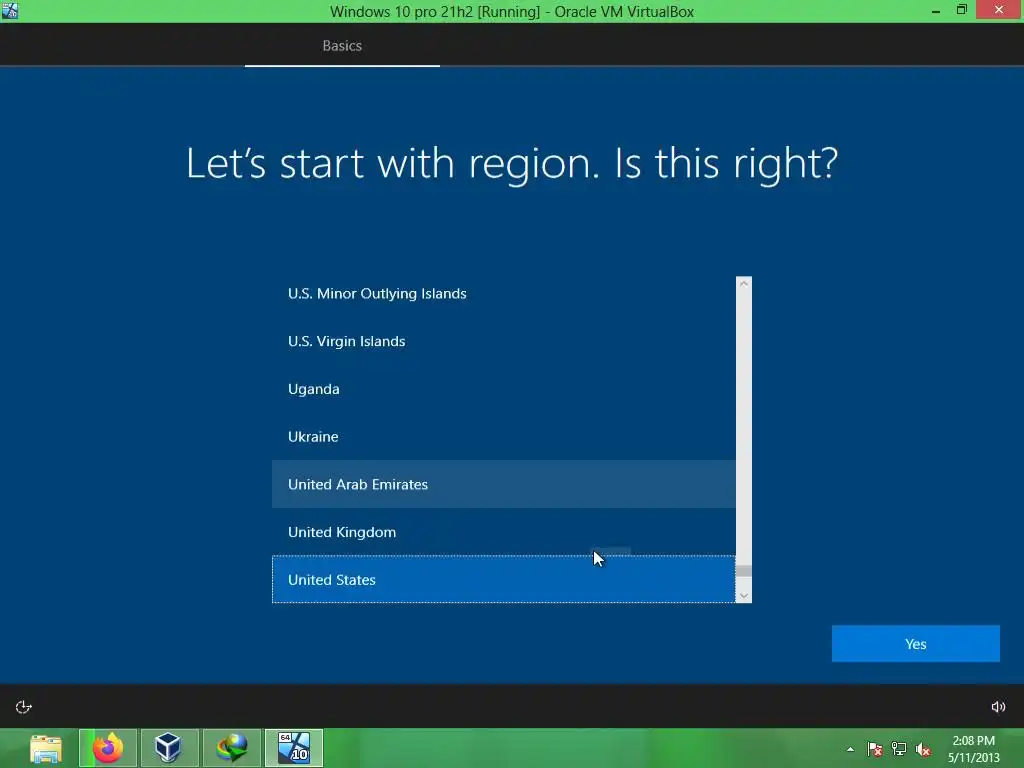Click the VirtualBox window title icon
This screenshot has height=768, width=1024.
coord(10,10)
